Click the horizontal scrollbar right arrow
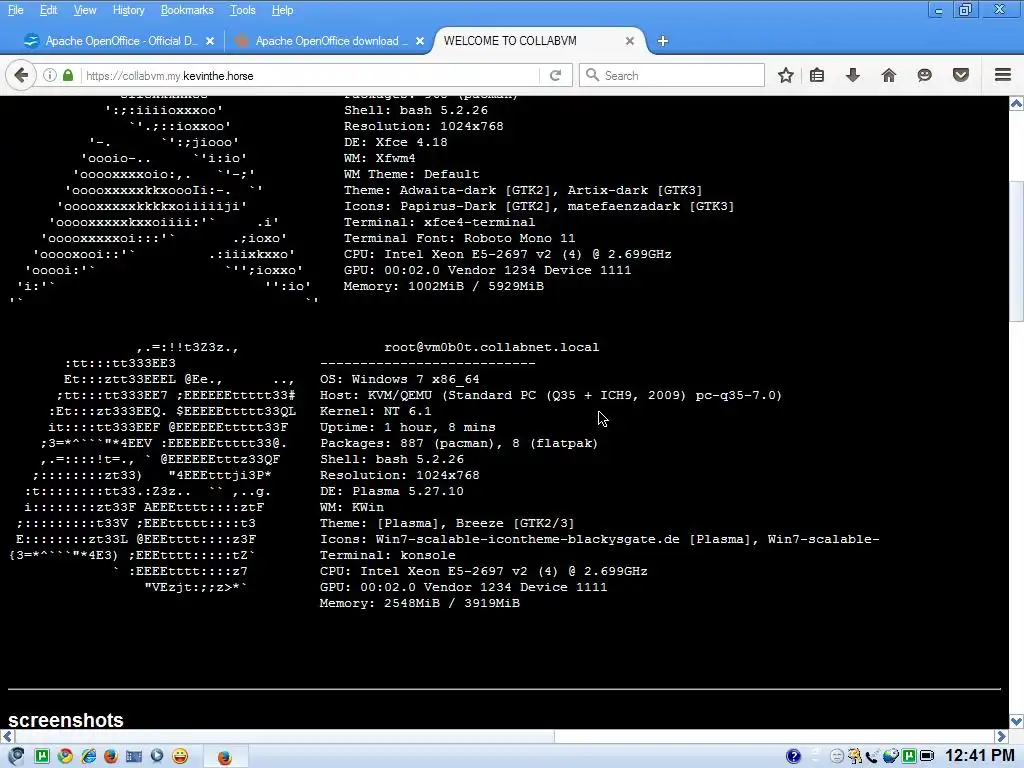Image resolution: width=1024 pixels, height=768 pixels. coord(1002,736)
